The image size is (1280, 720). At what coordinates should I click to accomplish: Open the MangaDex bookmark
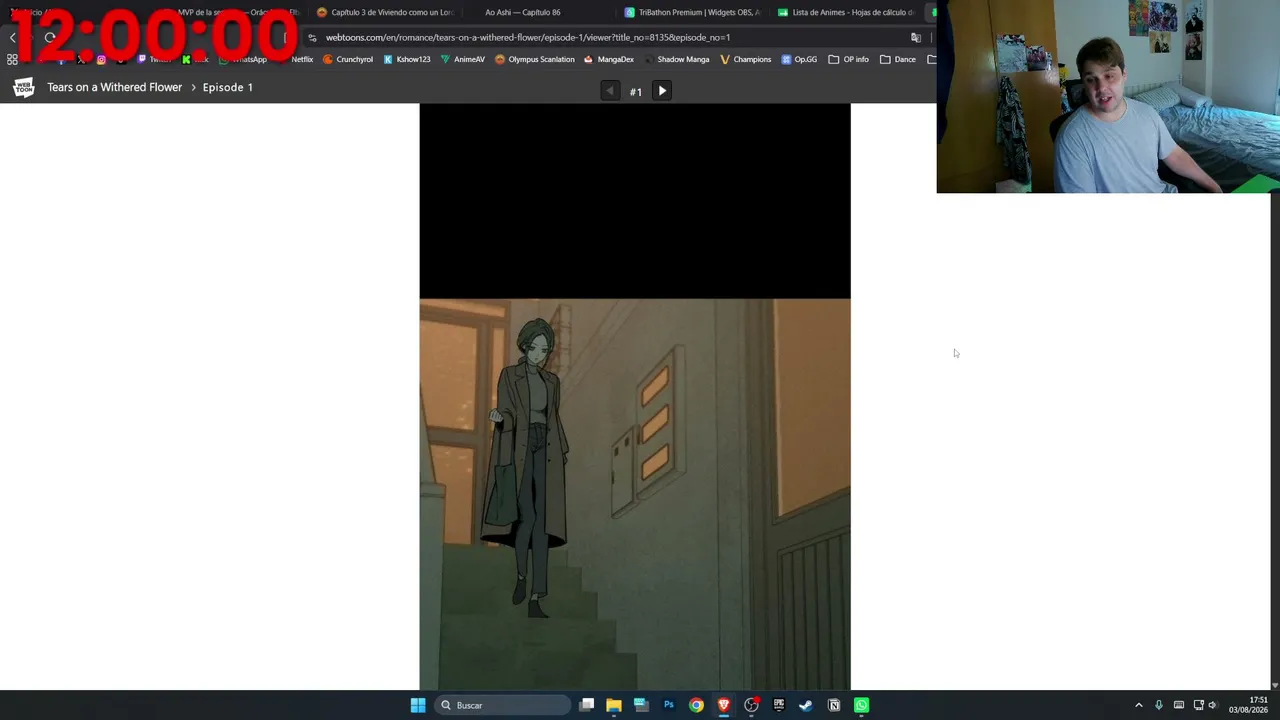coord(609,60)
